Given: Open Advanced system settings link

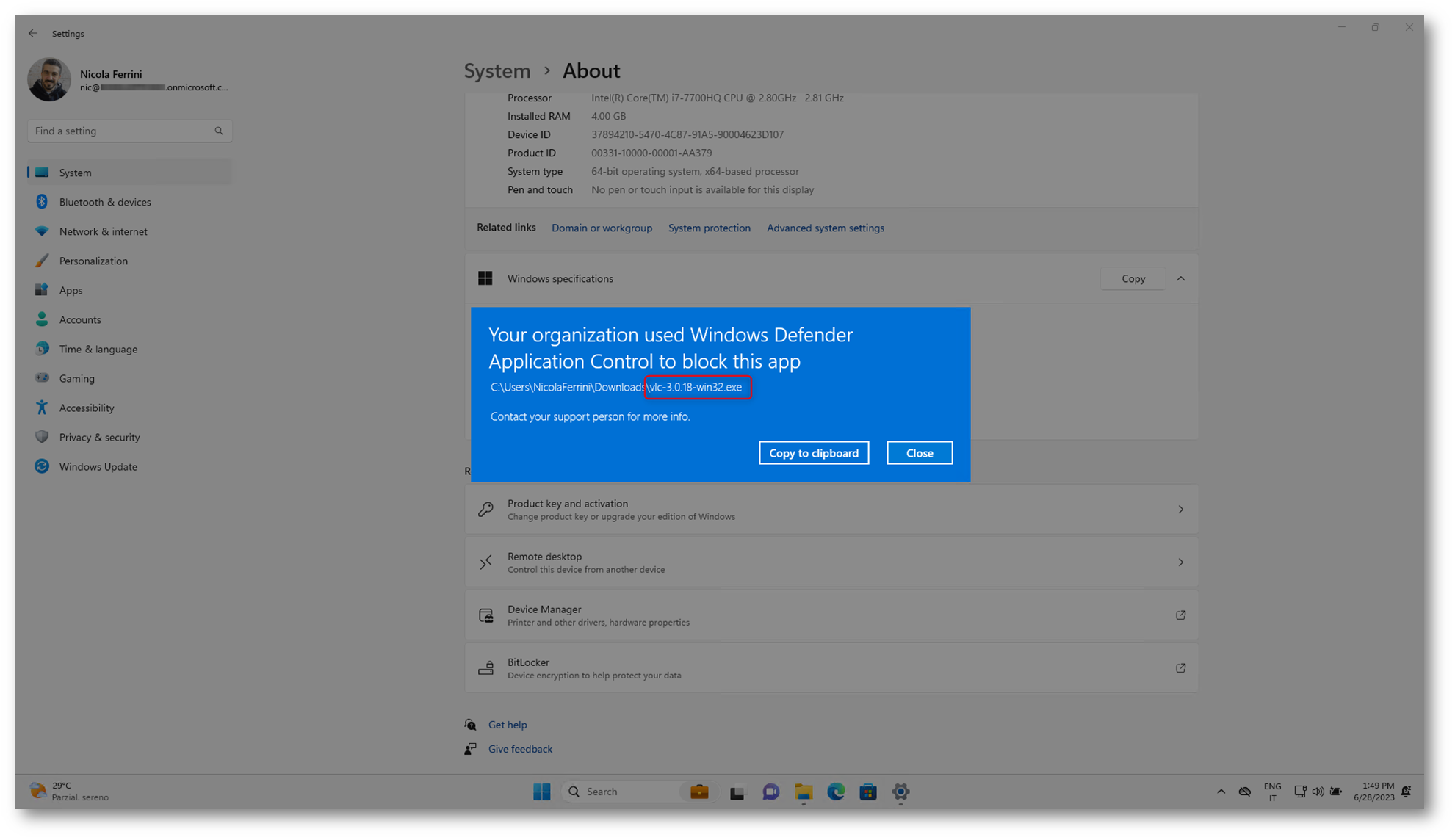Looking at the screenshot, I should pyautogui.click(x=826, y=228).
